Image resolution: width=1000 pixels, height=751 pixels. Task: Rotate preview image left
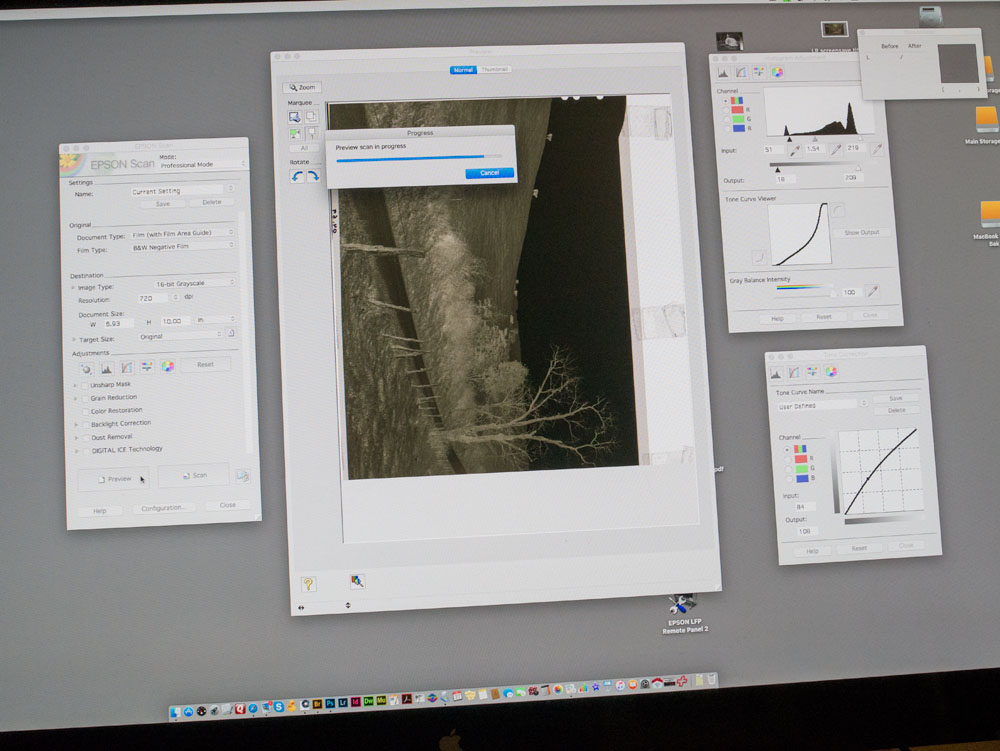point(297,177)
